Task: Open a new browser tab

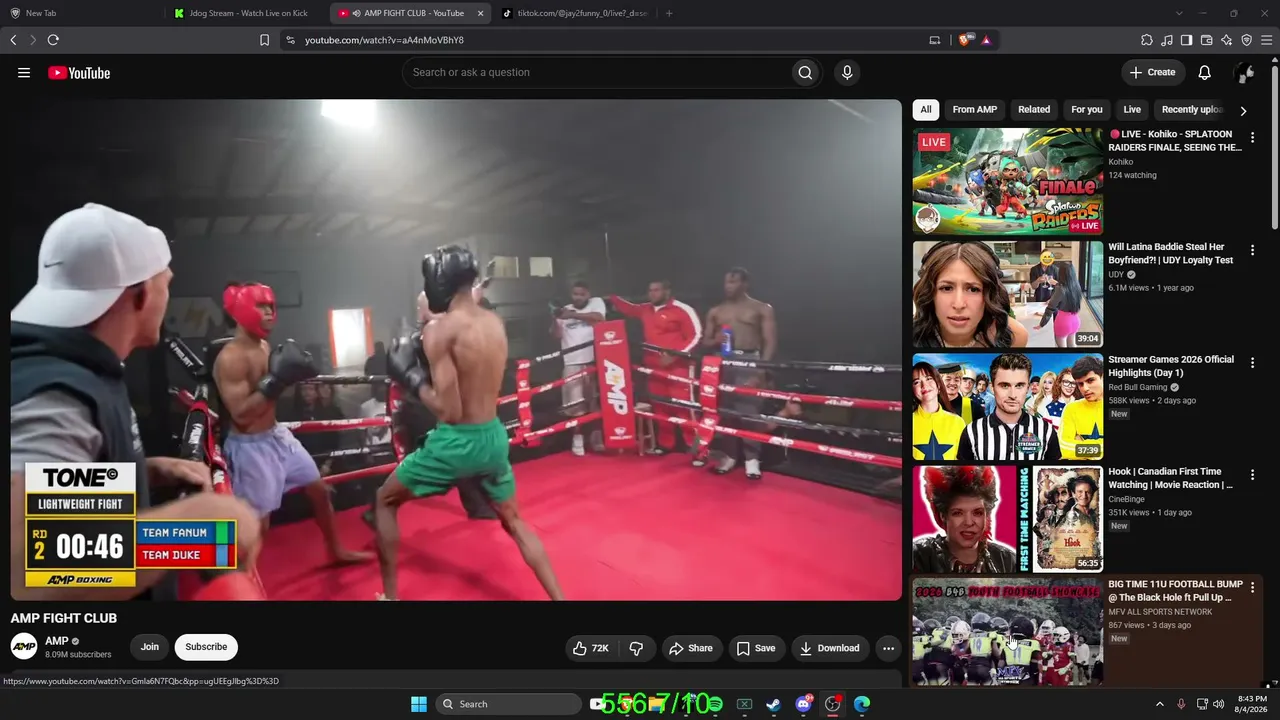Action: click(x=669, y=13)
